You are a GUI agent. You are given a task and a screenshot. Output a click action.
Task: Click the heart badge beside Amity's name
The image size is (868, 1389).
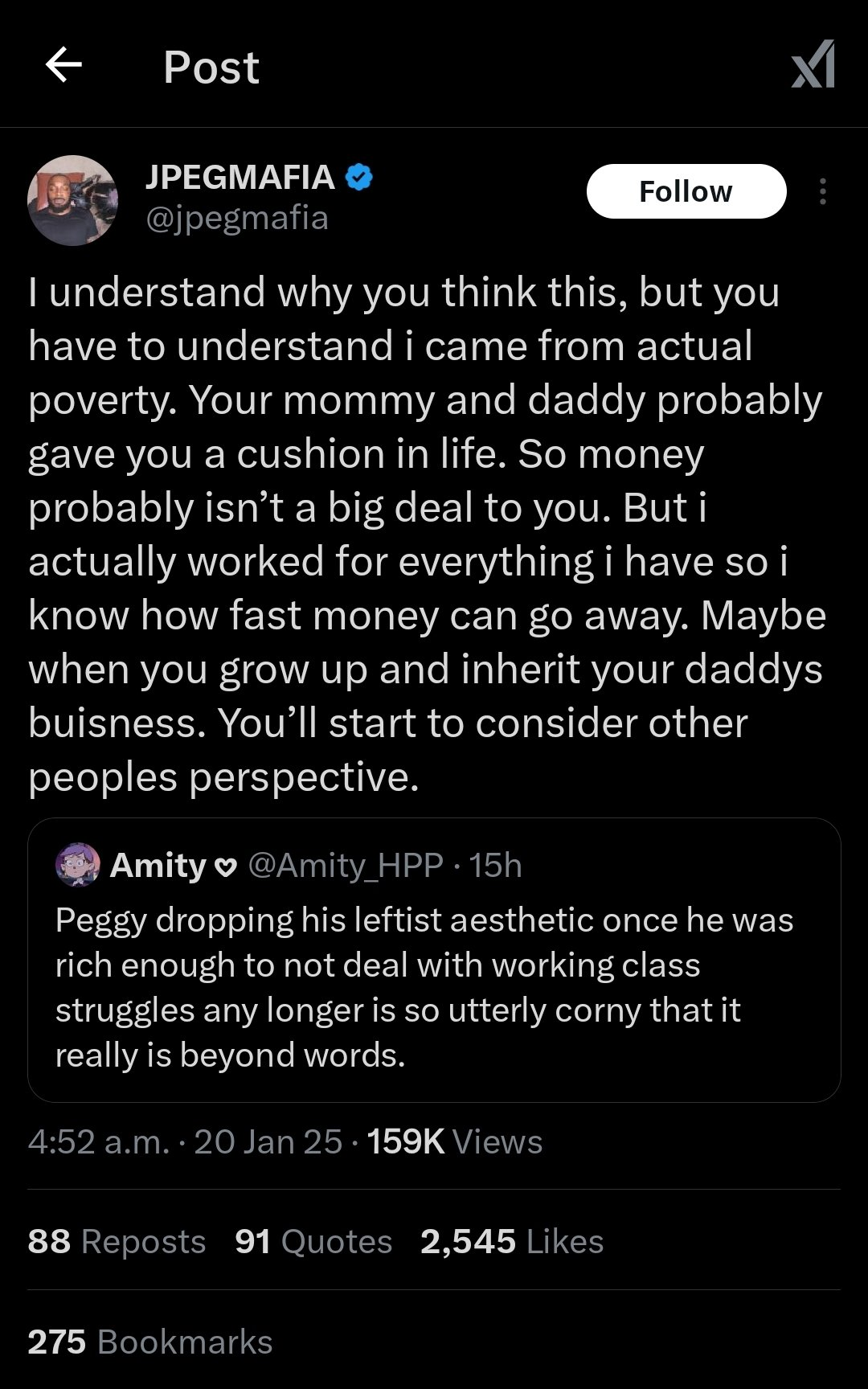[x=227, y=867]
